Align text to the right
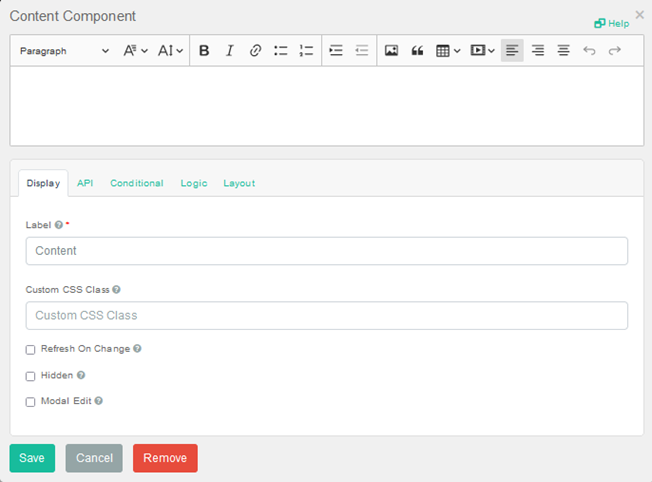 click(538, 51)
